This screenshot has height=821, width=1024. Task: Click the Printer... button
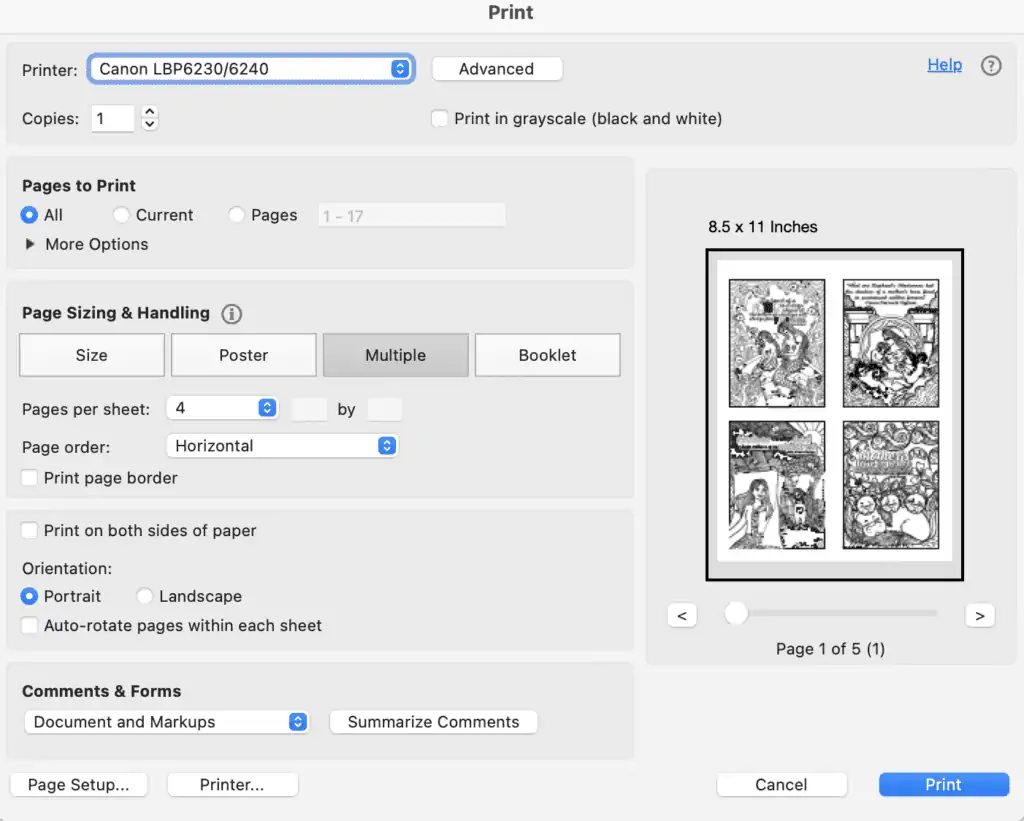232,784
